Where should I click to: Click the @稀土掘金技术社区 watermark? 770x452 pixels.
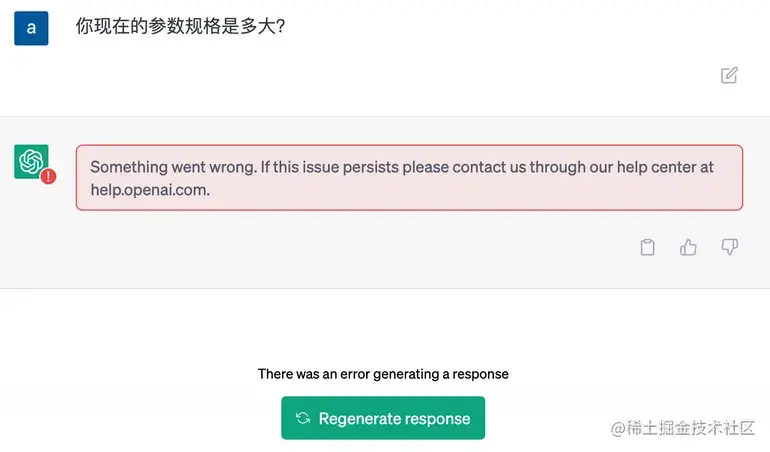(x=683, y=428)
